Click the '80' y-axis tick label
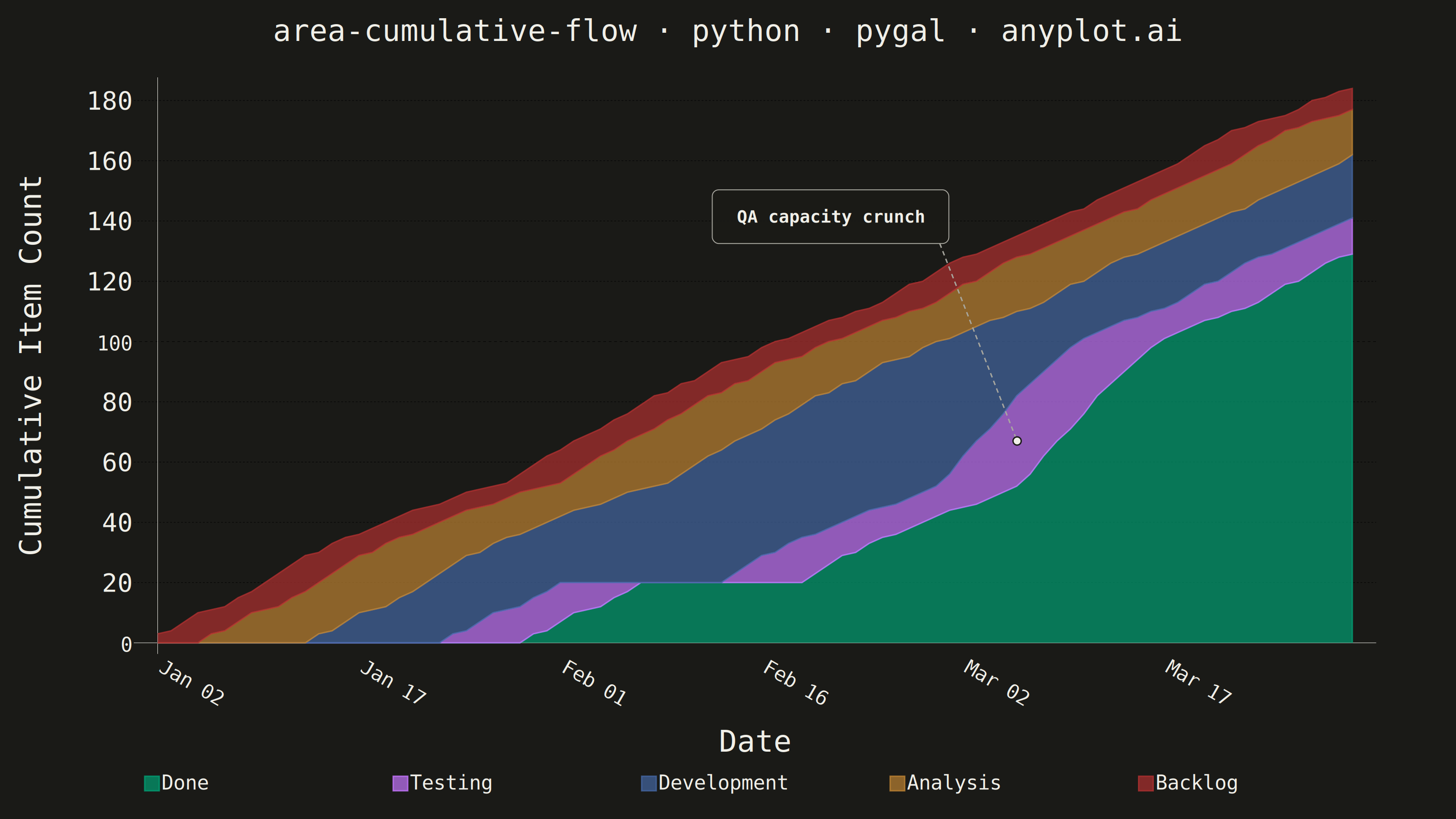This screenshot has height=819, width=1456. tap(117, 402)
